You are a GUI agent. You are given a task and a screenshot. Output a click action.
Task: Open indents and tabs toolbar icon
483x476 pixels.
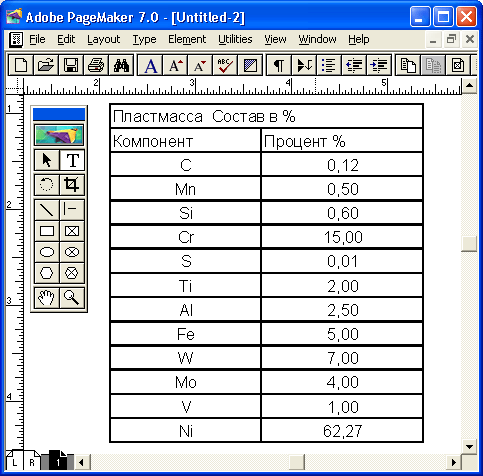point(304,65)
